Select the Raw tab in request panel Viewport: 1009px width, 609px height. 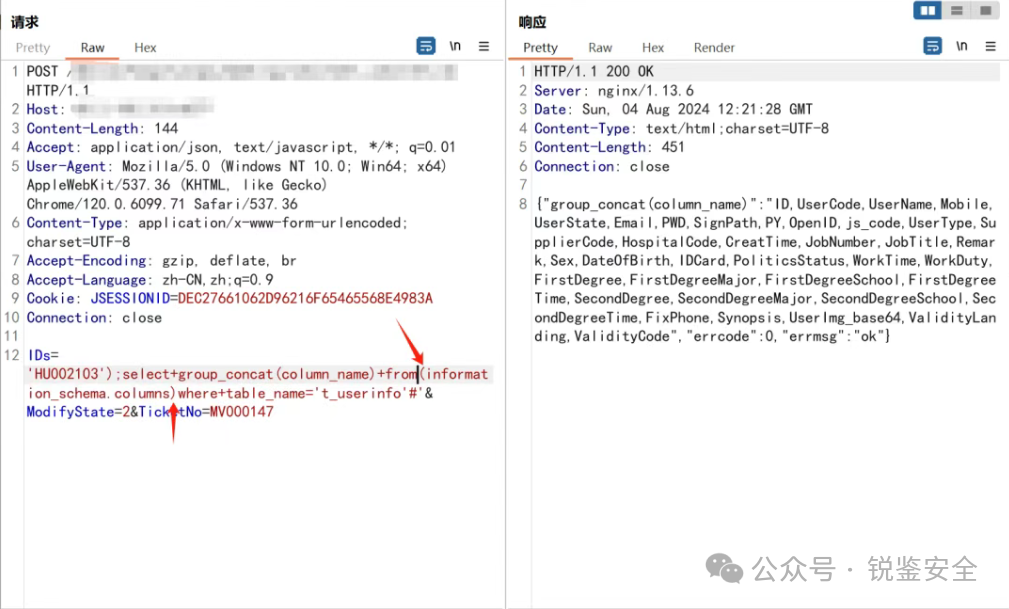click(x=93, y=48)
